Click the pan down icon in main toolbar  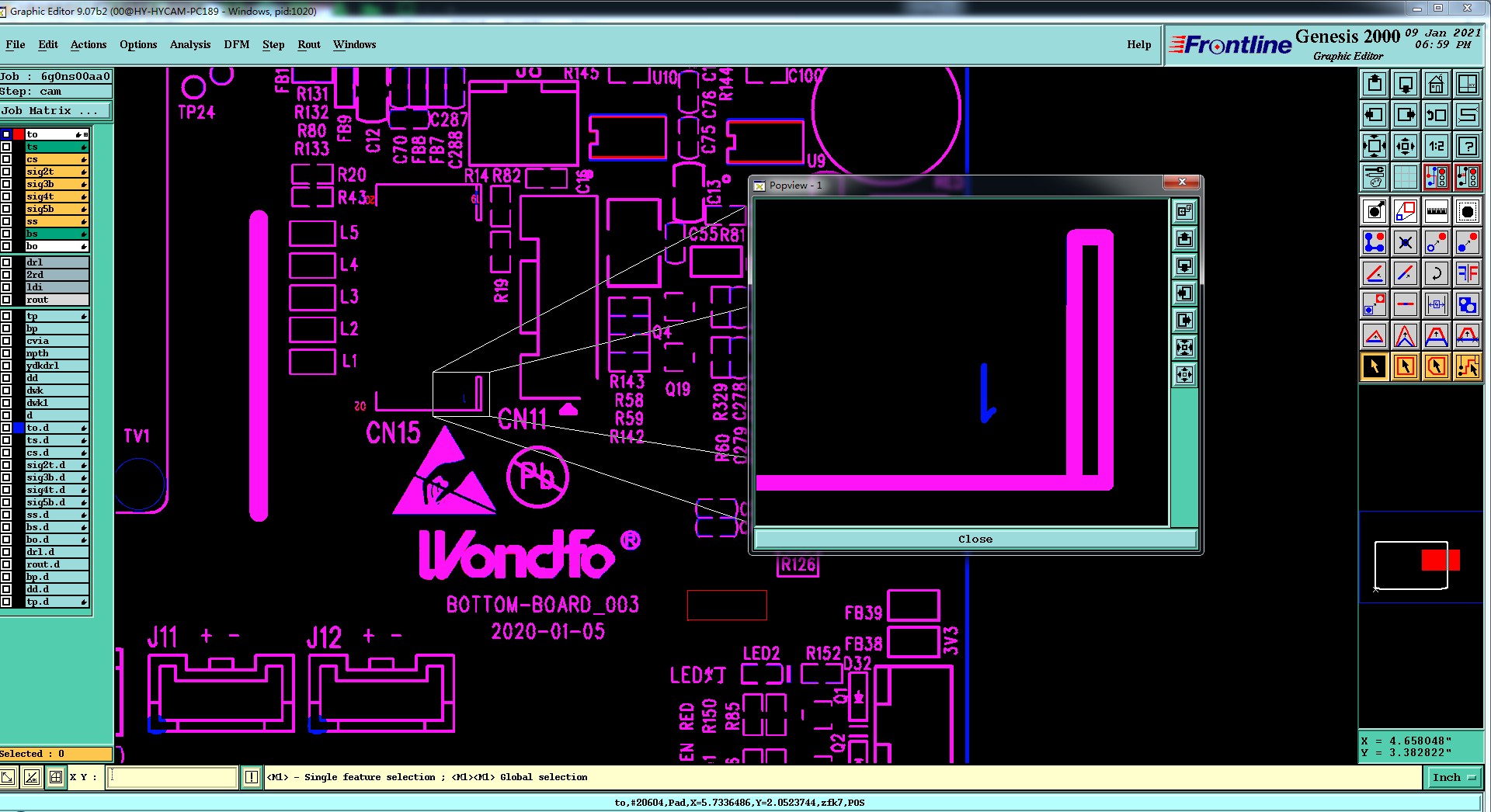click(x=1406, y=84)
